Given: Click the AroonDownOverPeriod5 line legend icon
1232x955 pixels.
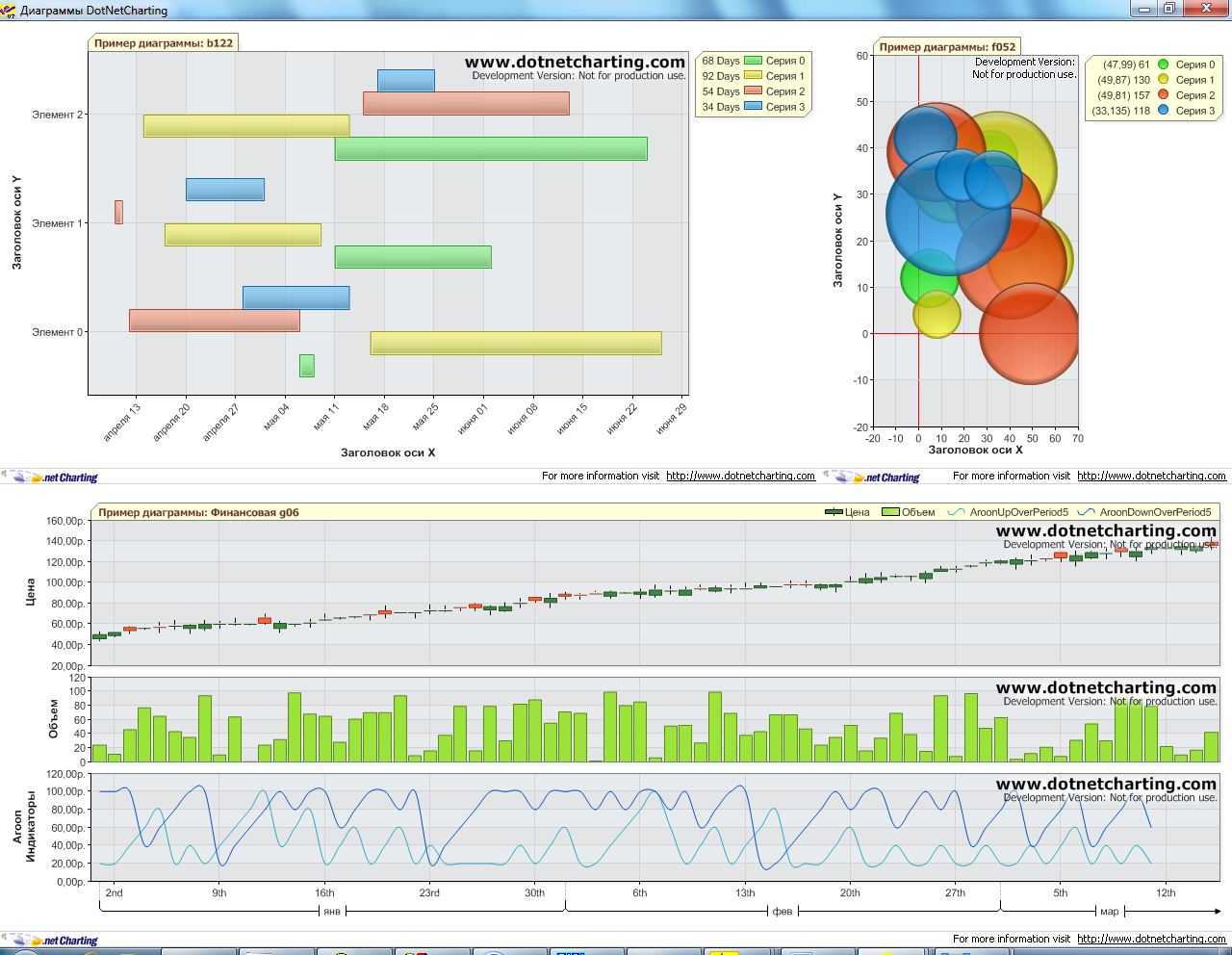Looking at the screenshot, I should pos(1087,512).
